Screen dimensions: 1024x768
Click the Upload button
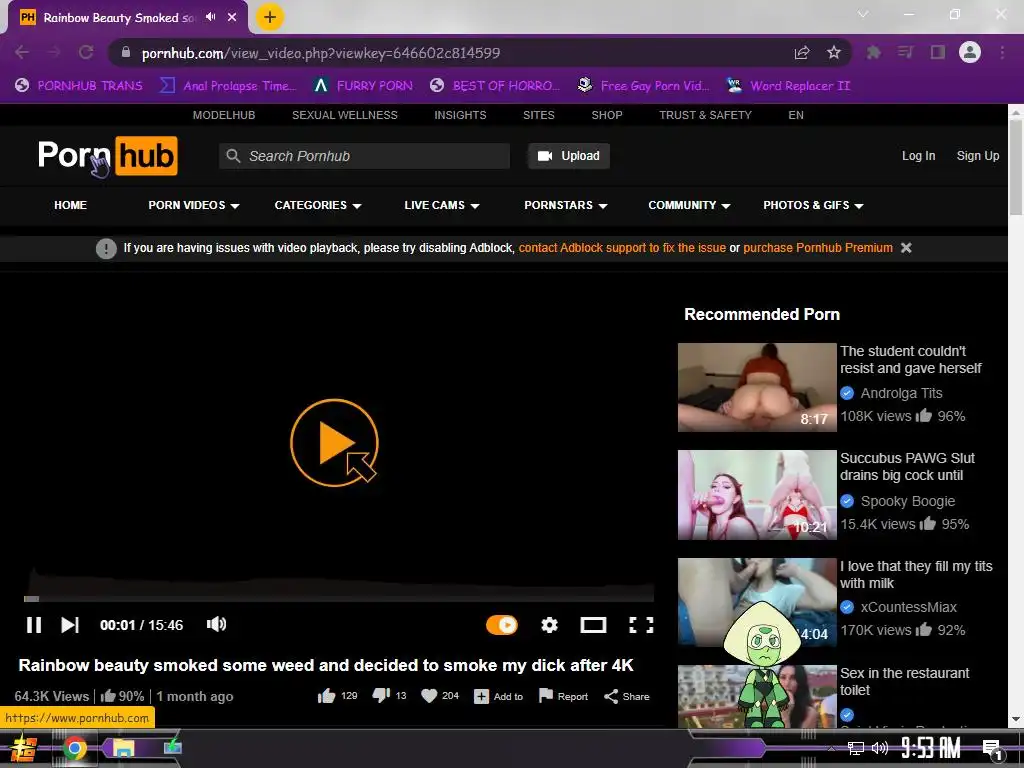click(569, 156)
